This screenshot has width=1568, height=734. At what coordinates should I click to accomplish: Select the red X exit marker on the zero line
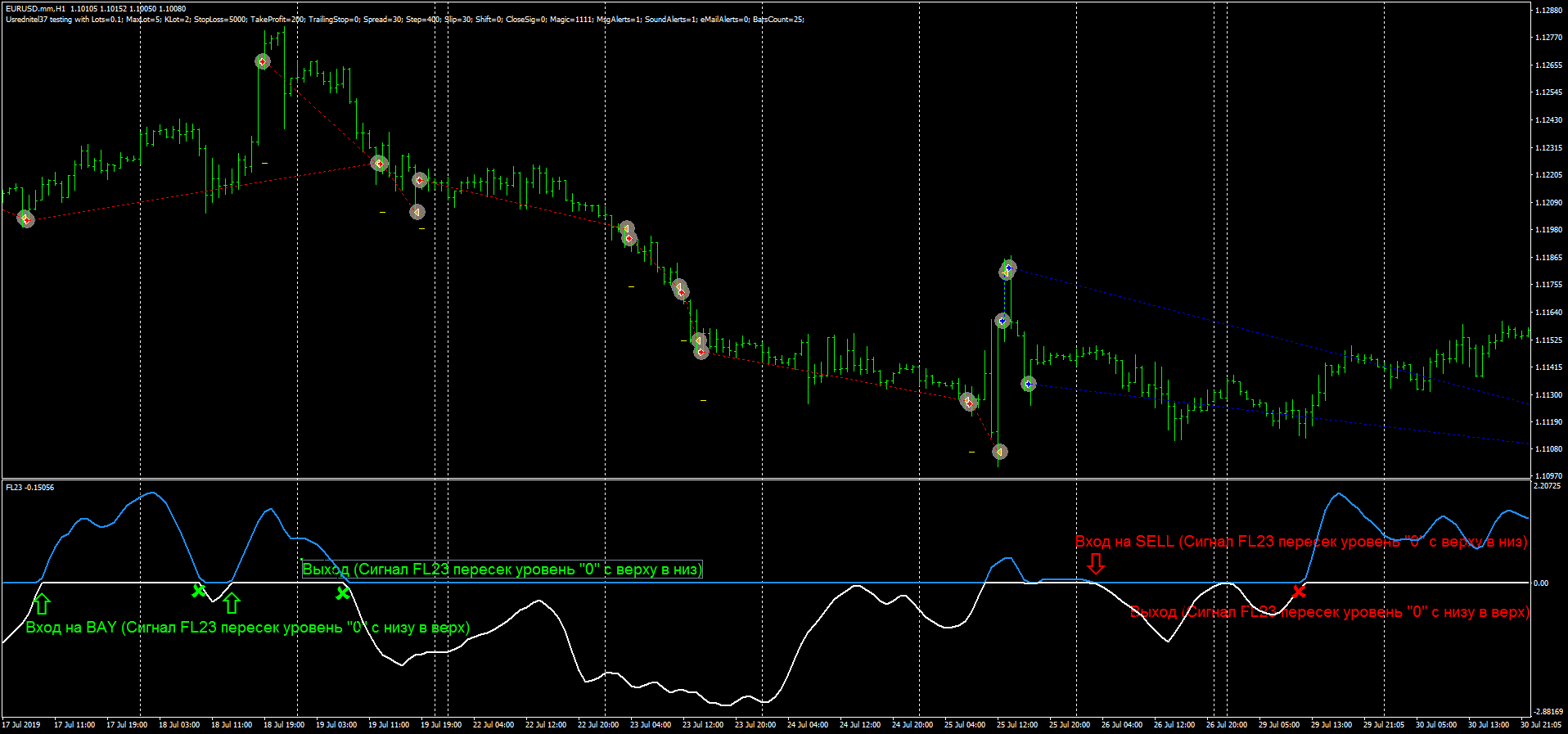tap(1299, 591)
